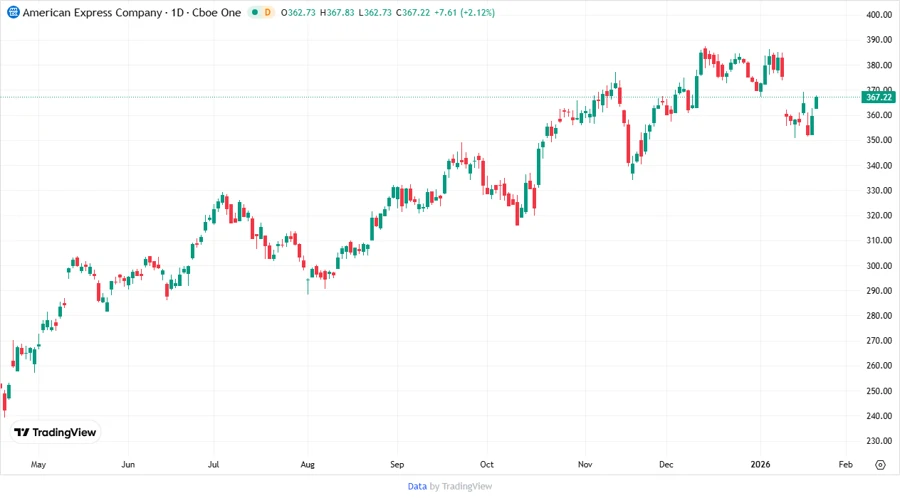Image resolution: width=900 pixels, height=498 pixels.
Task: Click the change value +7.61 (+2.12%)
Action: point(464,13)
